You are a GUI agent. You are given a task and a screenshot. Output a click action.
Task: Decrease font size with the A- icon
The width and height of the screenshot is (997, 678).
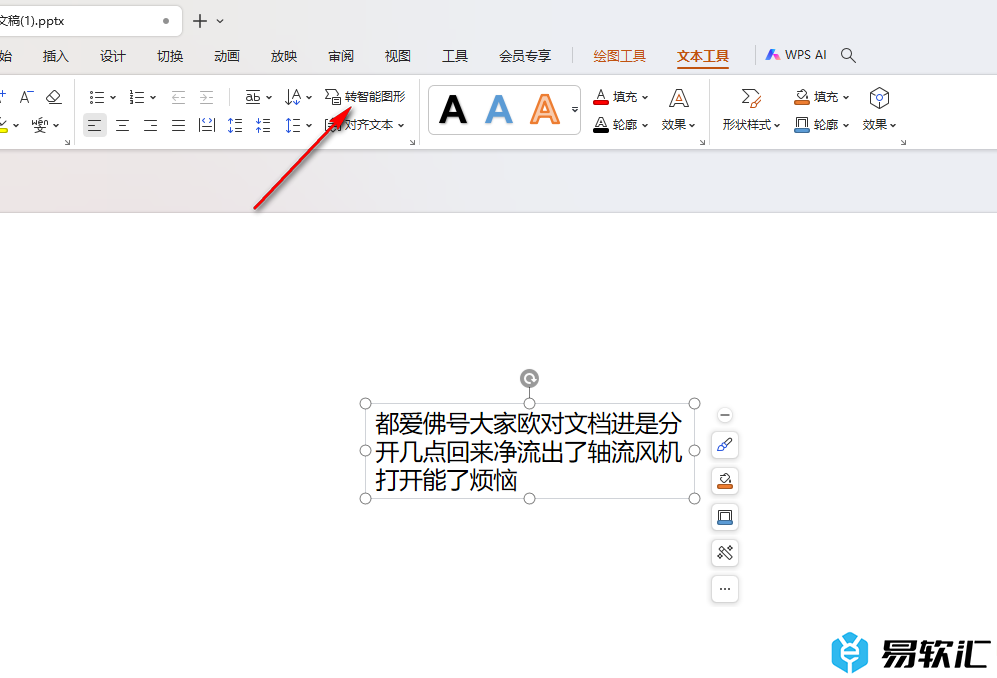(x=26, y=97)
